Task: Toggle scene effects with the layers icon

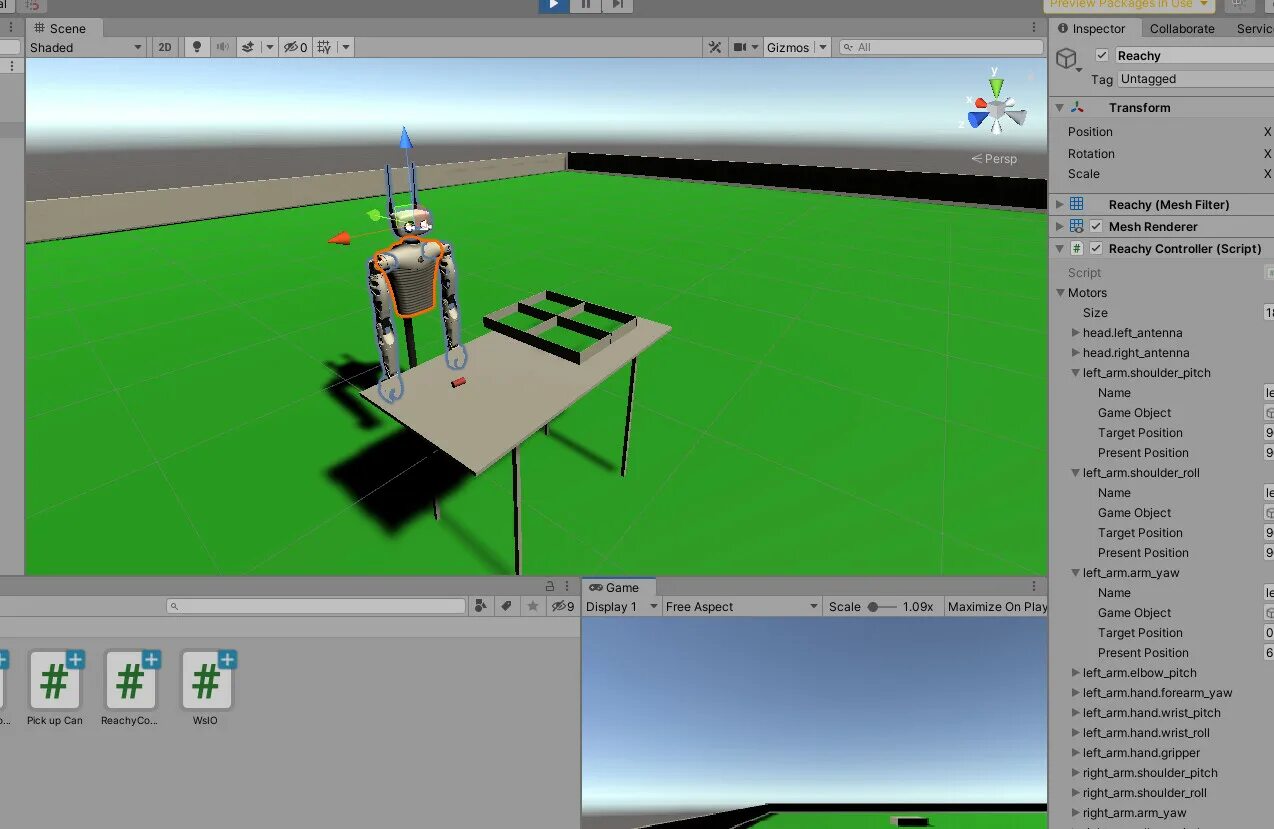Action: point(248,47)
